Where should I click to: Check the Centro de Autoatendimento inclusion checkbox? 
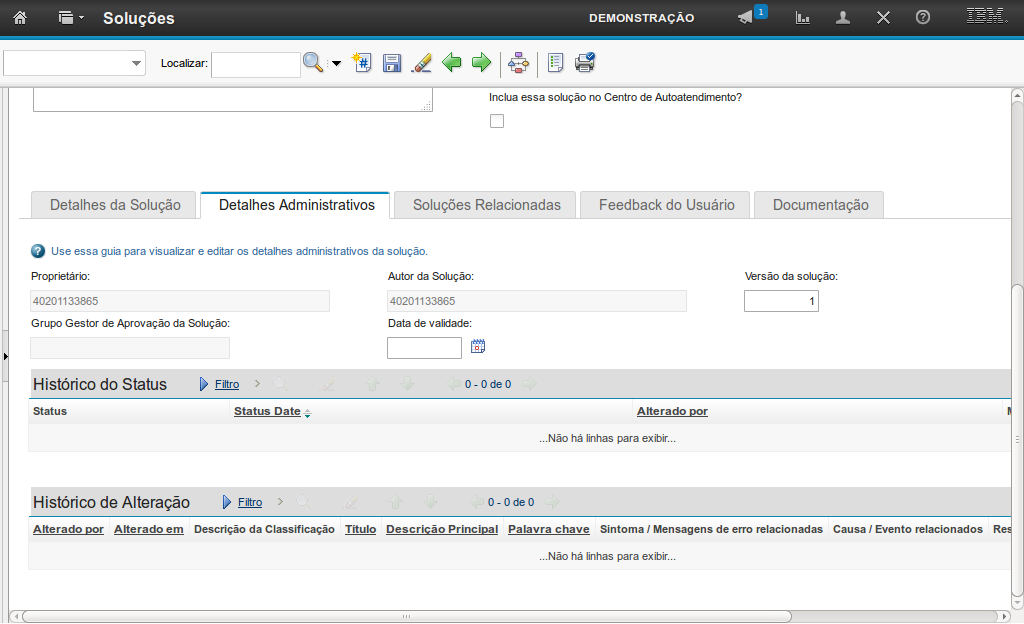497,121
